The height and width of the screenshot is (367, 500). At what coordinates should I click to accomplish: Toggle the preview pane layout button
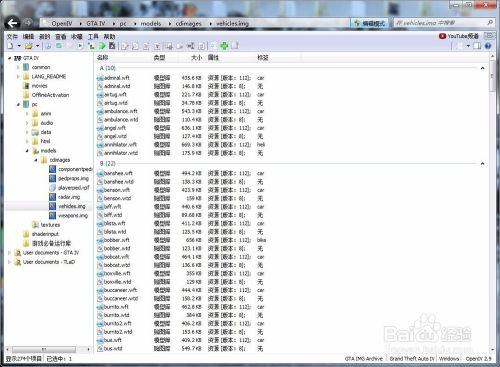tap(477, 46)
